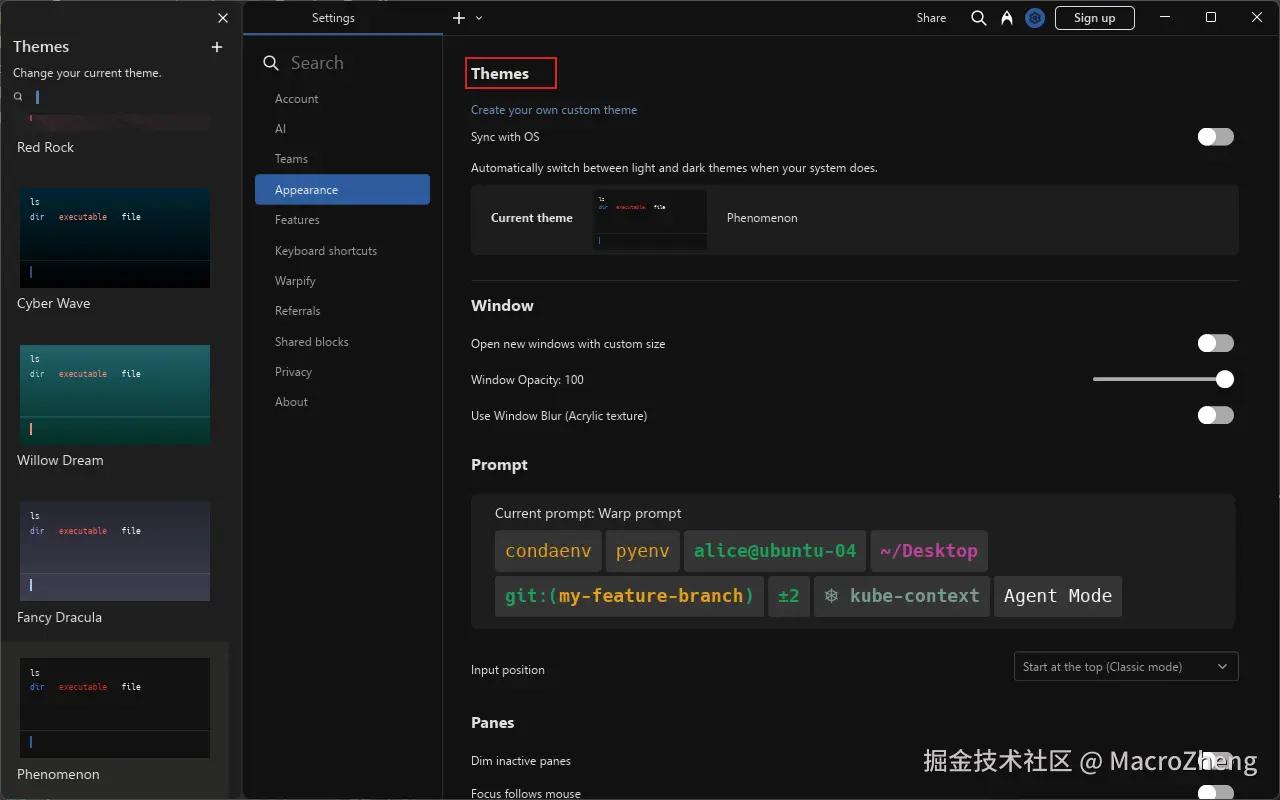Click the ±2 prompt chip
Viewport: 1280px width, 800px height.
(x=789, y=596)
